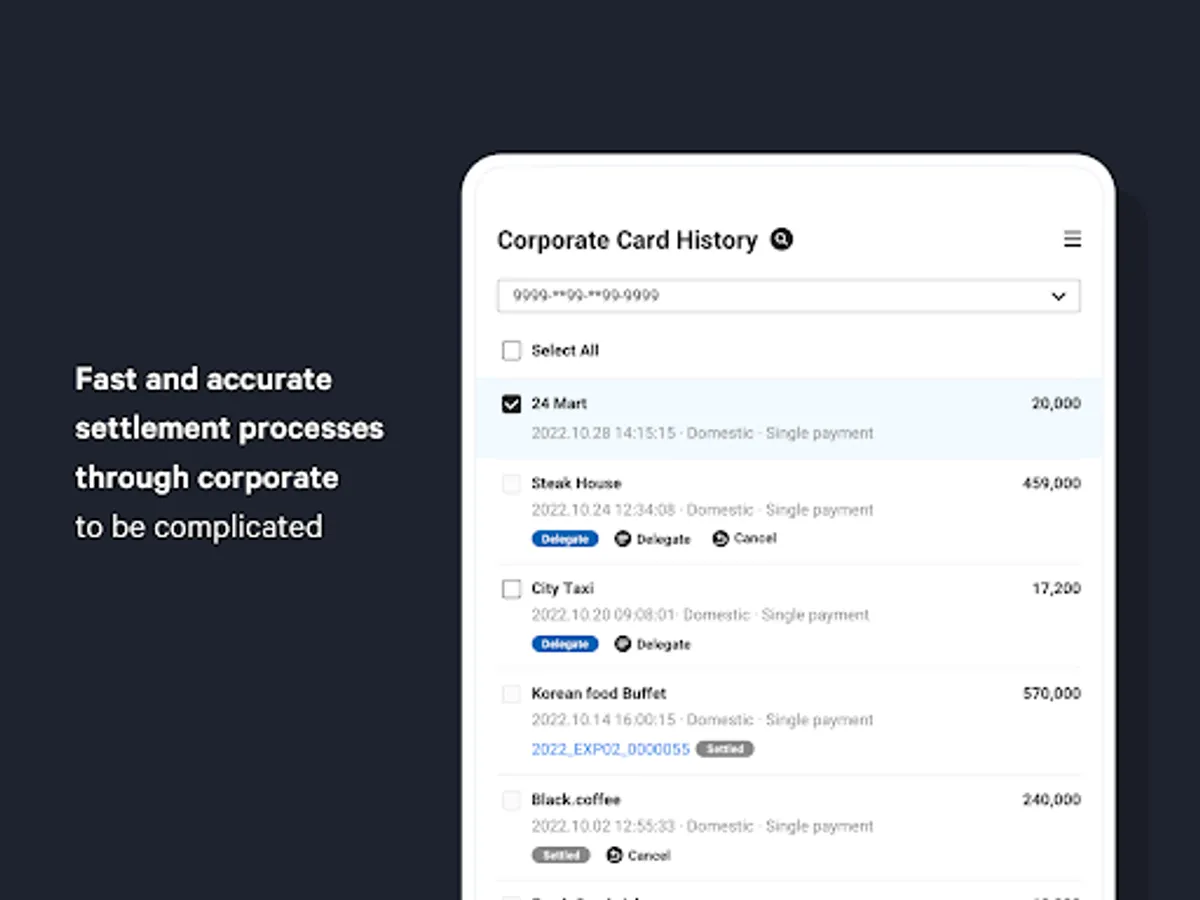
Task: Expand the card number dropdown arrow
Action: [x=1058, y=296]
